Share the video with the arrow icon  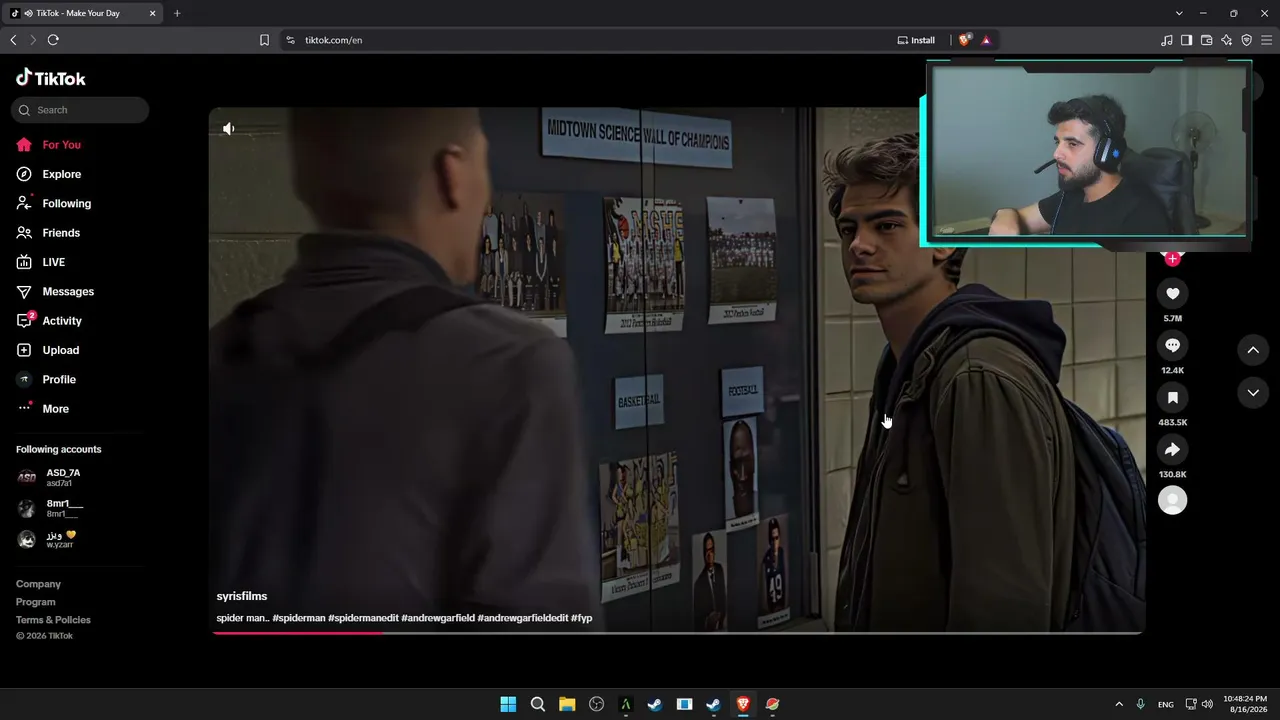1173,449
